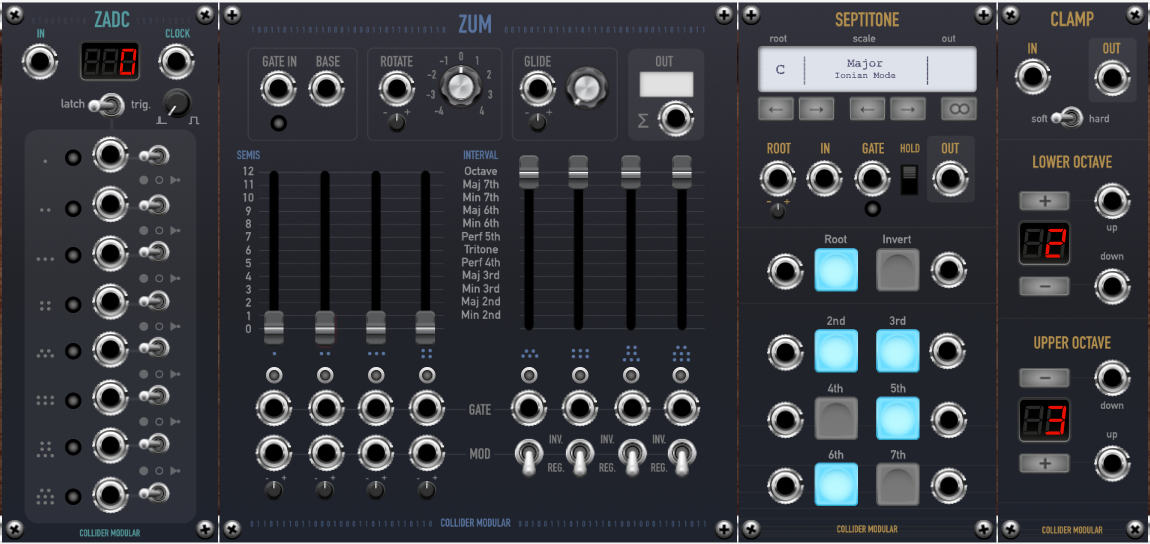Toggle the Septitone HOLD switch

(909, 180)
